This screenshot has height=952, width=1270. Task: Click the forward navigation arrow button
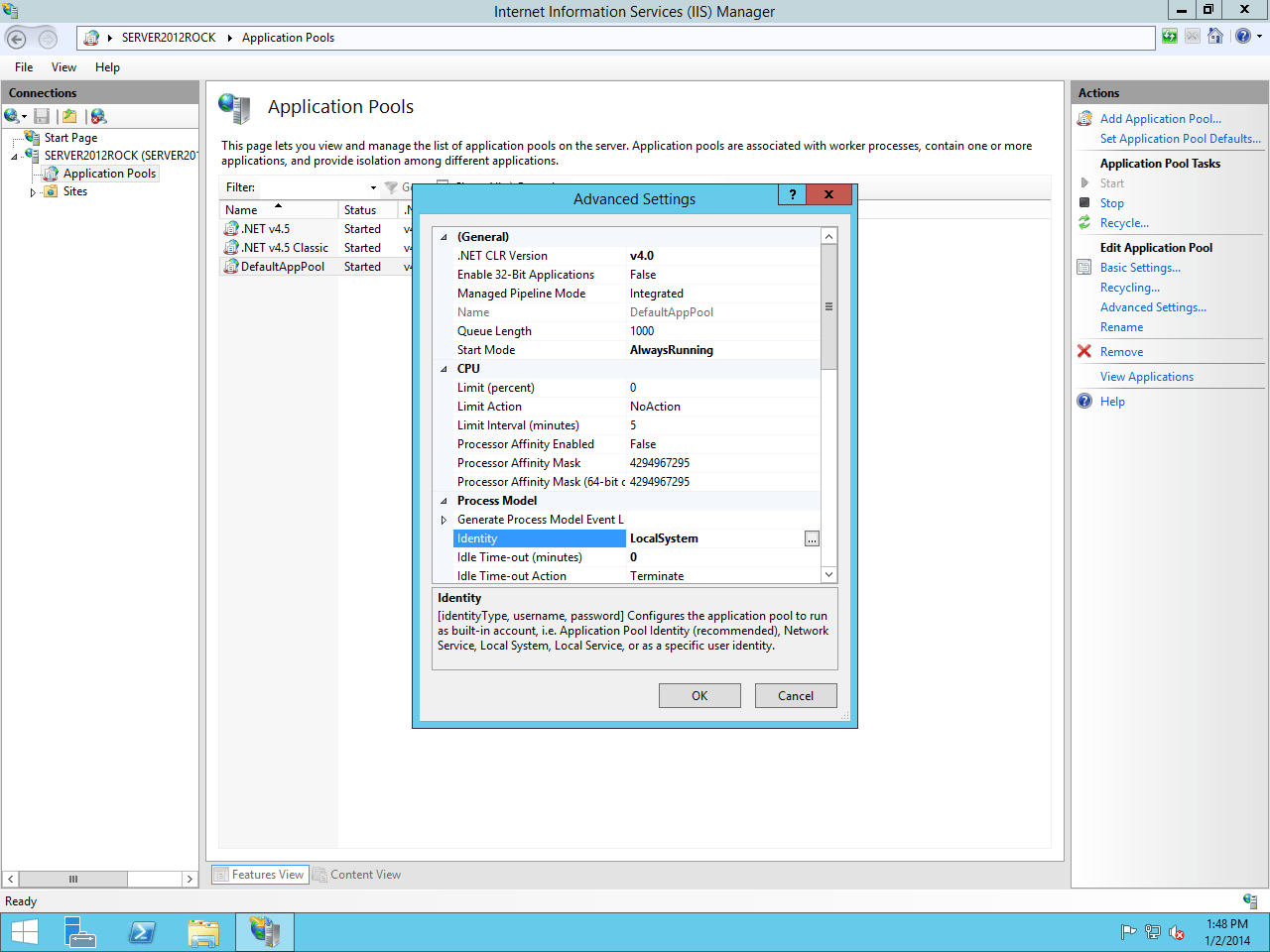48,39
